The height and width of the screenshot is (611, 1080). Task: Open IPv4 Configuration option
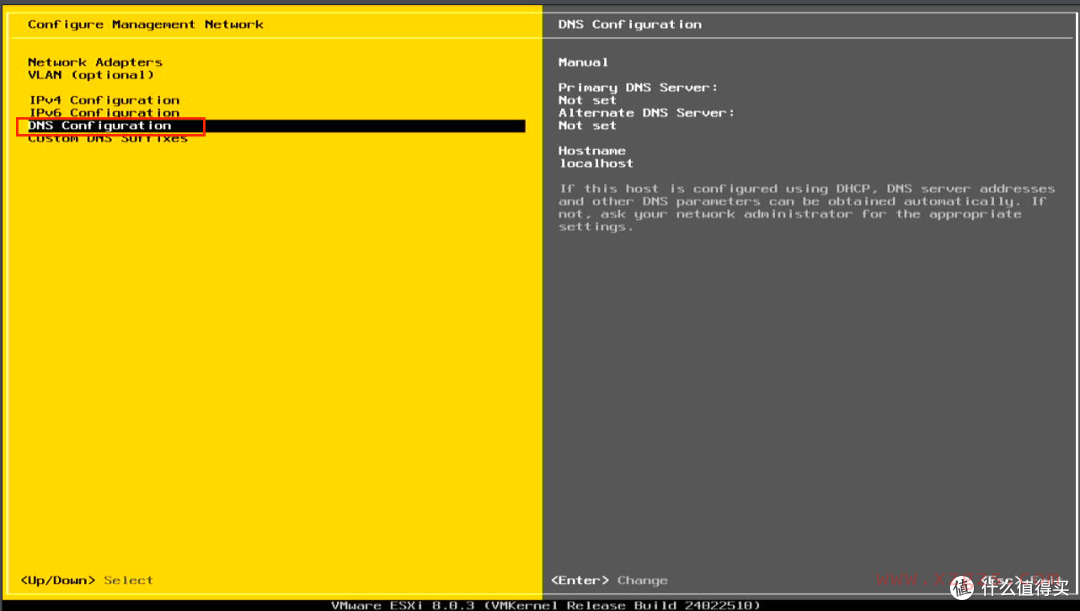coord(104,100)
